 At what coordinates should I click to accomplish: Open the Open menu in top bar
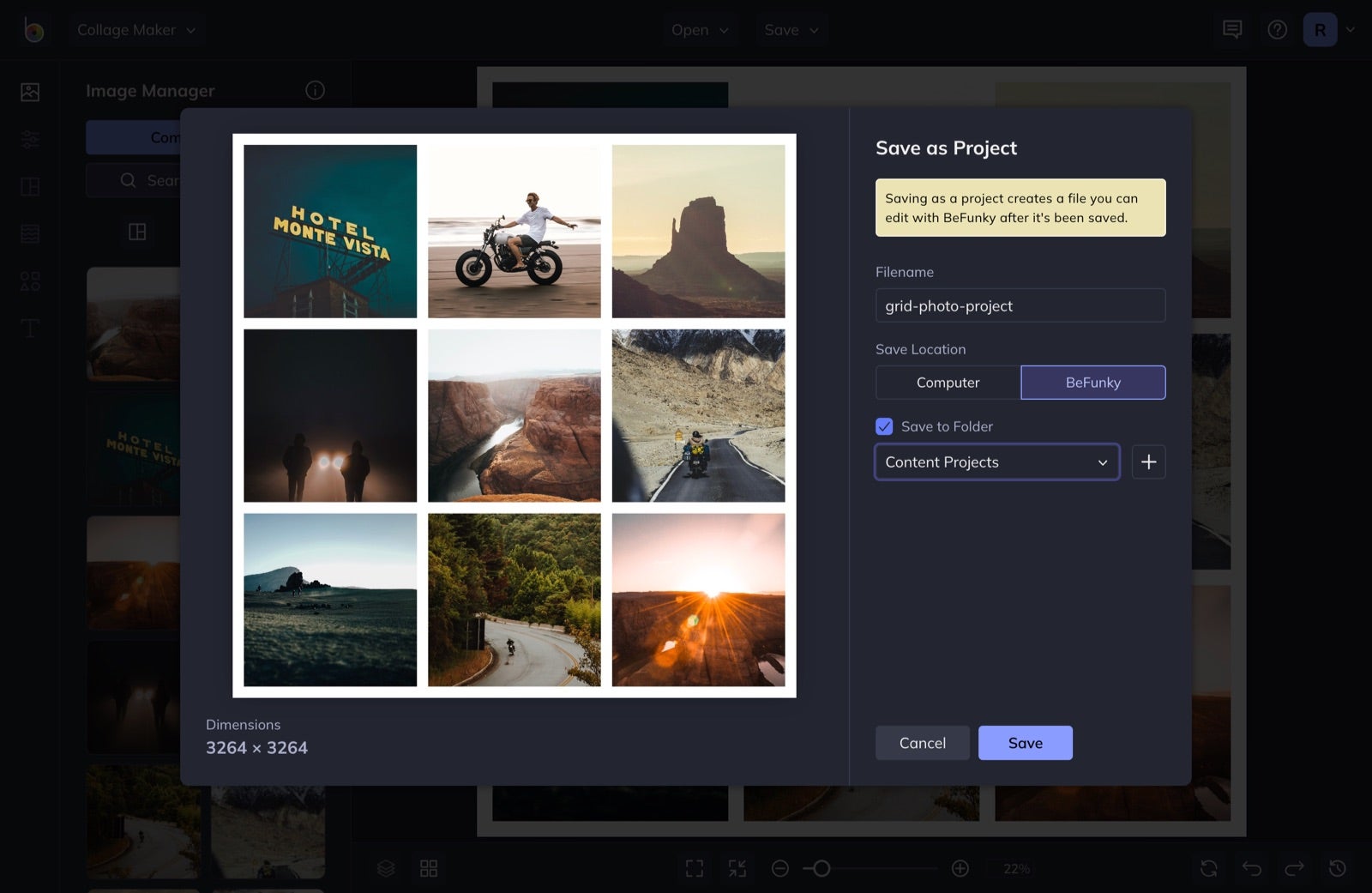tap(700, 29)
